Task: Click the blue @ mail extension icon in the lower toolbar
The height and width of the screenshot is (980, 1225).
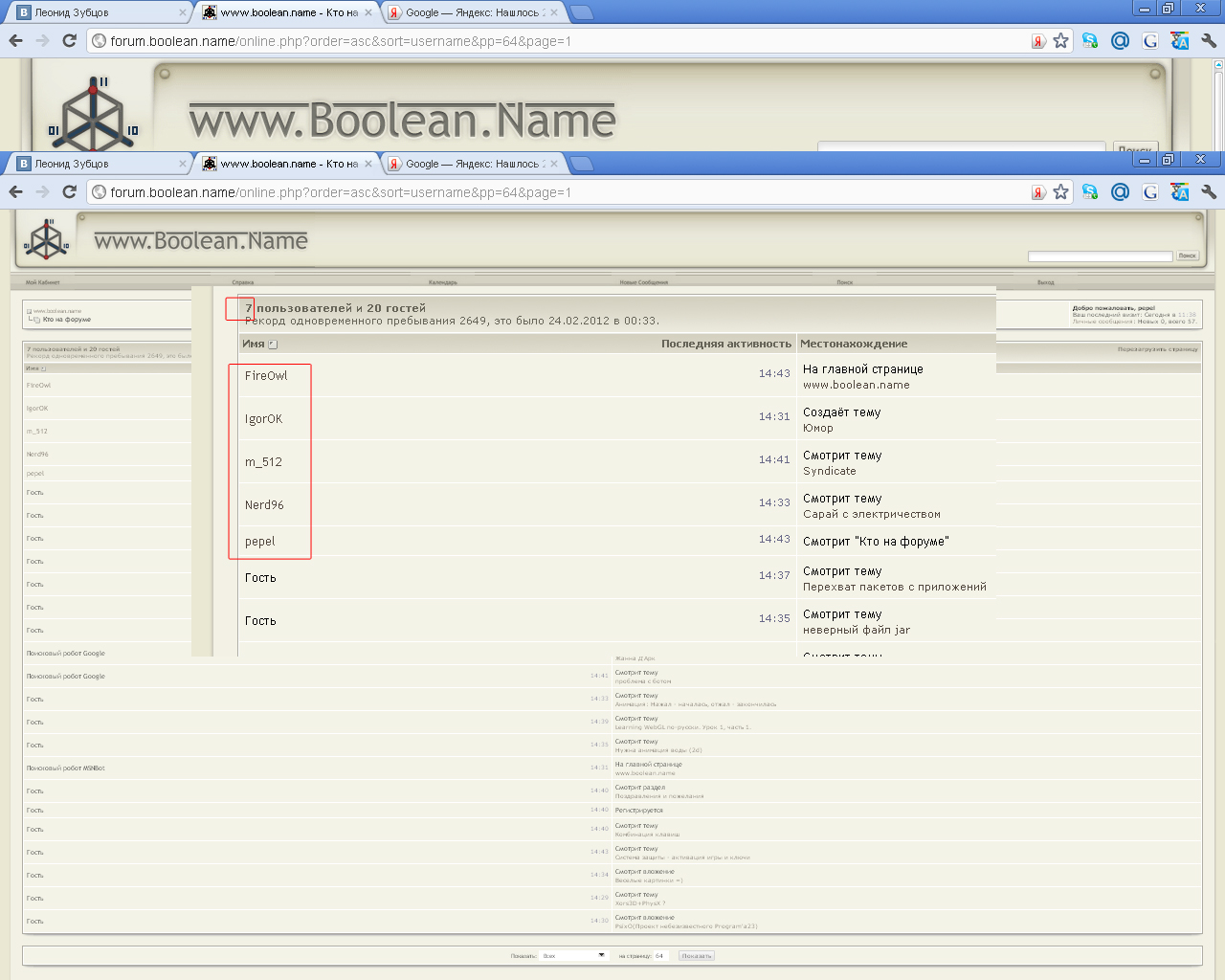Action: pyautogui.click(x=1120, y=192)
